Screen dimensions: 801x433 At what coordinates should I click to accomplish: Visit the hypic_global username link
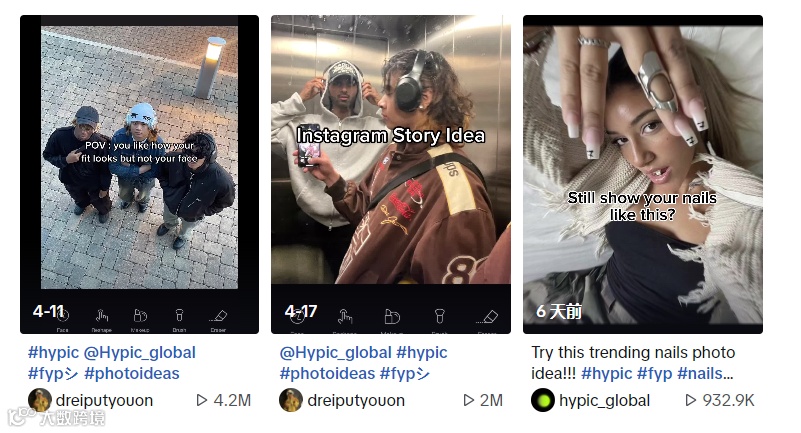[x=604, y=401]
